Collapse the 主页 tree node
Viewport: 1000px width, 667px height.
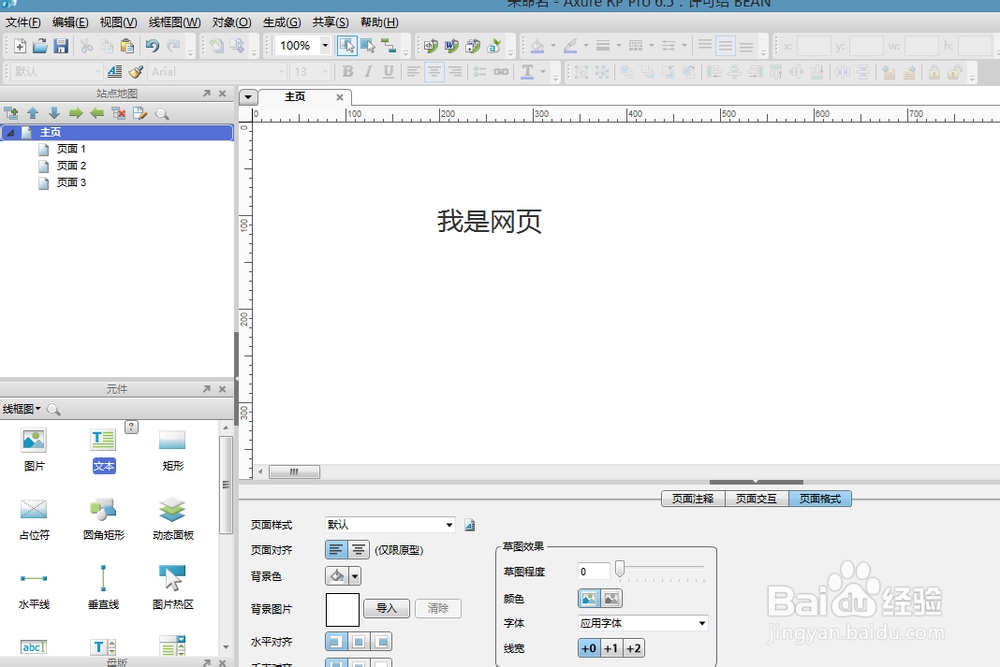tap(10, 133)
